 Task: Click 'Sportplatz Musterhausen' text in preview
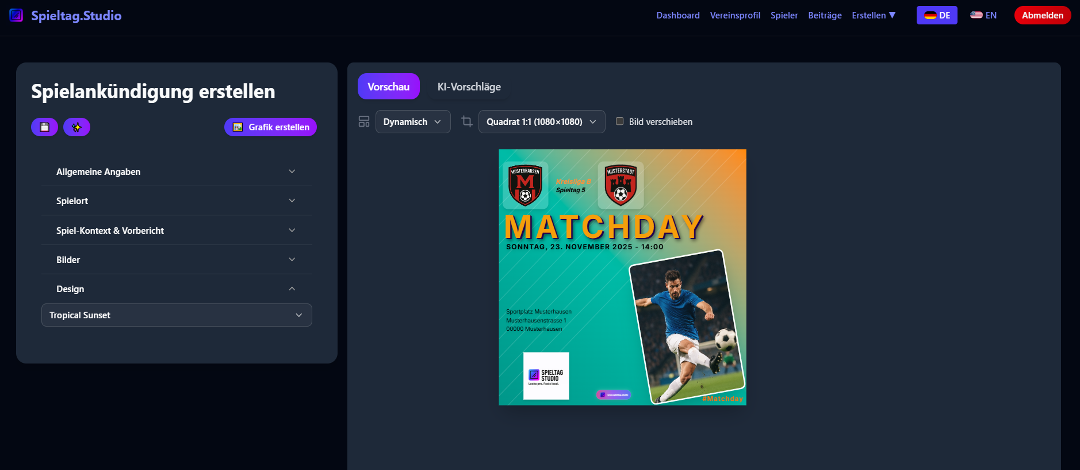539,311
